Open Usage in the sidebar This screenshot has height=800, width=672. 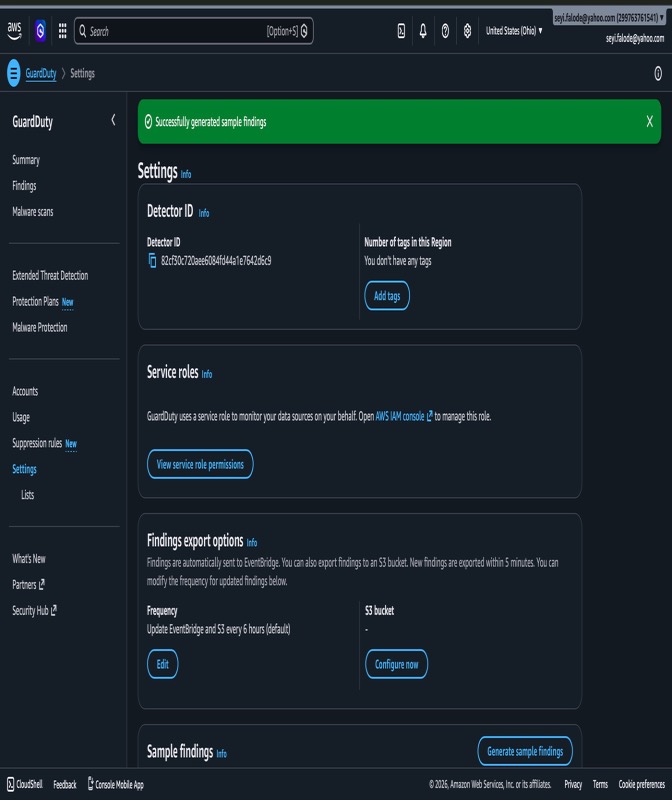(21, 417)
